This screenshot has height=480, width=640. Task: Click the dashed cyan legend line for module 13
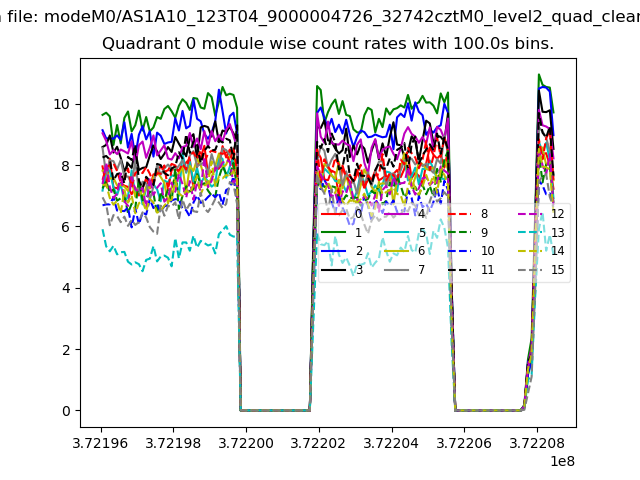point(530,233)
